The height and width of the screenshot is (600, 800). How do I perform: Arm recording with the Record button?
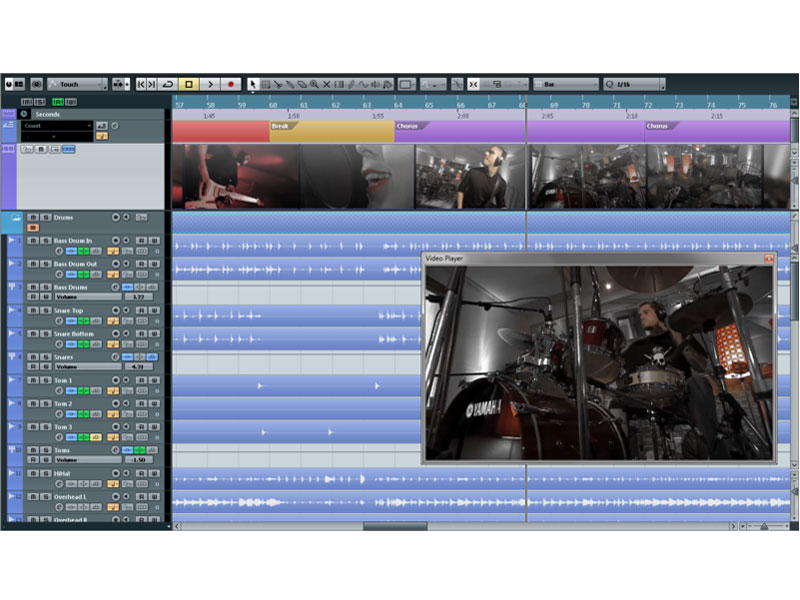point(230,85)
